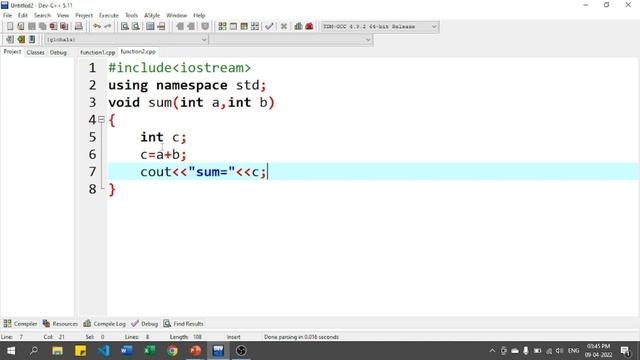The image size is (640, 360).
Task: Toggle bookmarks icon in second toolbar row
Action: point(21,40)
